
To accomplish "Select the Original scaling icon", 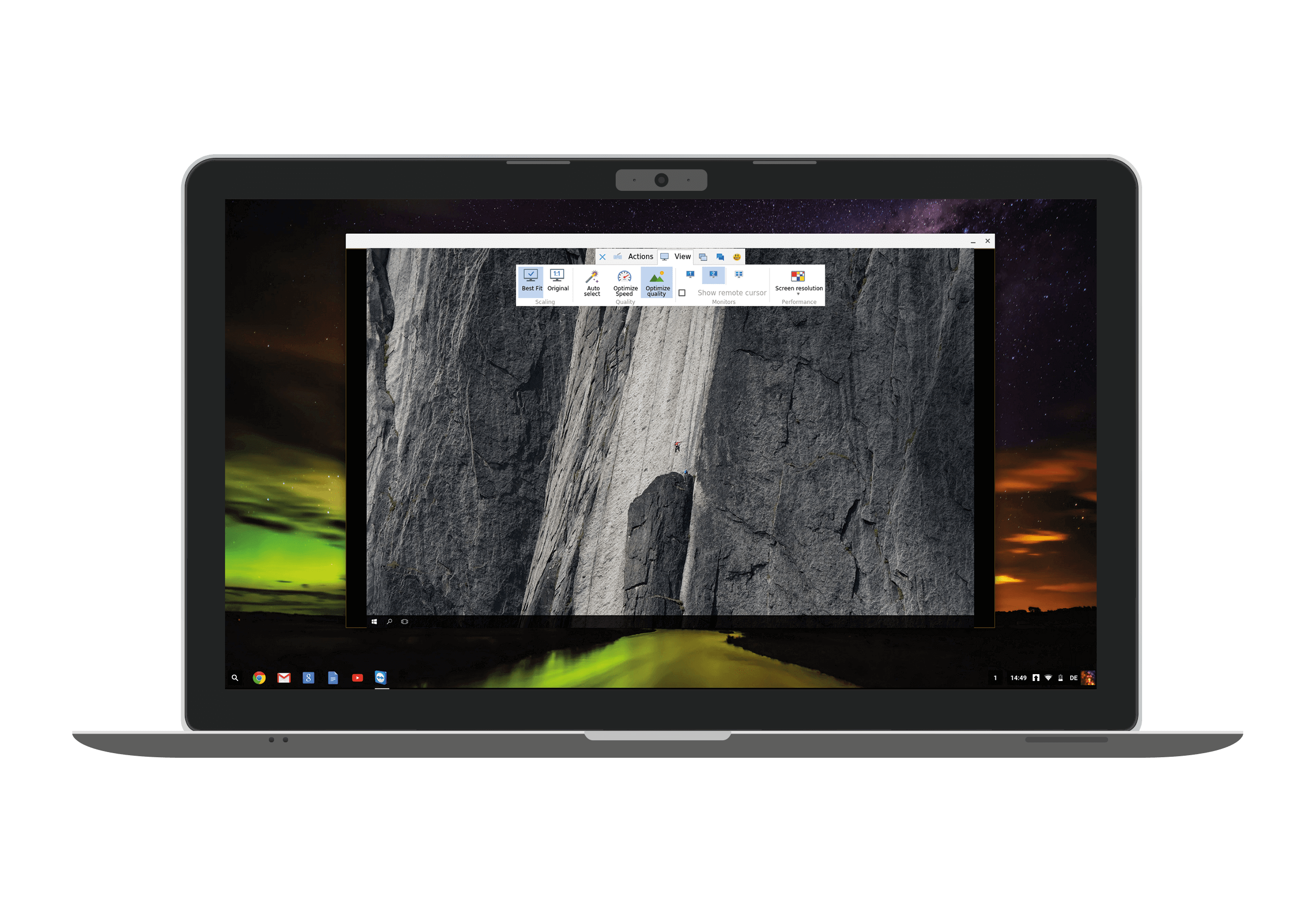I will click(x=557, y=284).
